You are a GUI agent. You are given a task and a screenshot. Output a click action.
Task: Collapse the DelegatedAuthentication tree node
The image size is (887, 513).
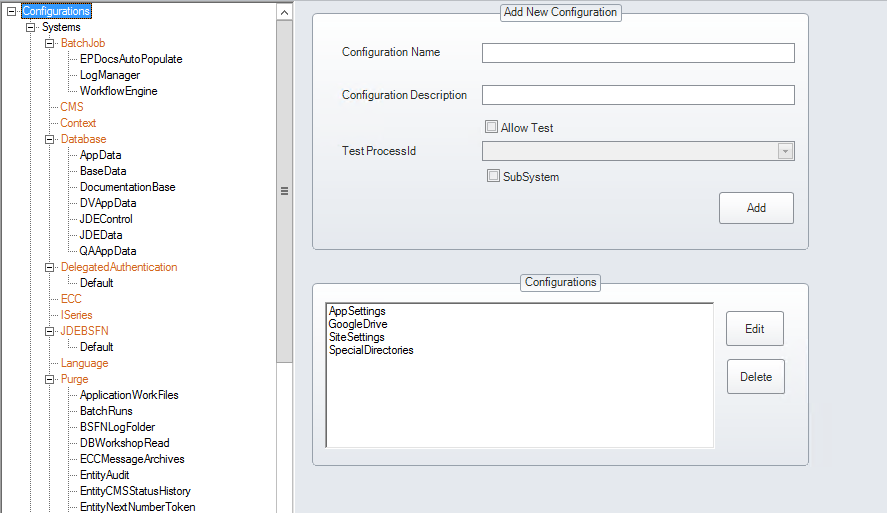tap(50, 267)
